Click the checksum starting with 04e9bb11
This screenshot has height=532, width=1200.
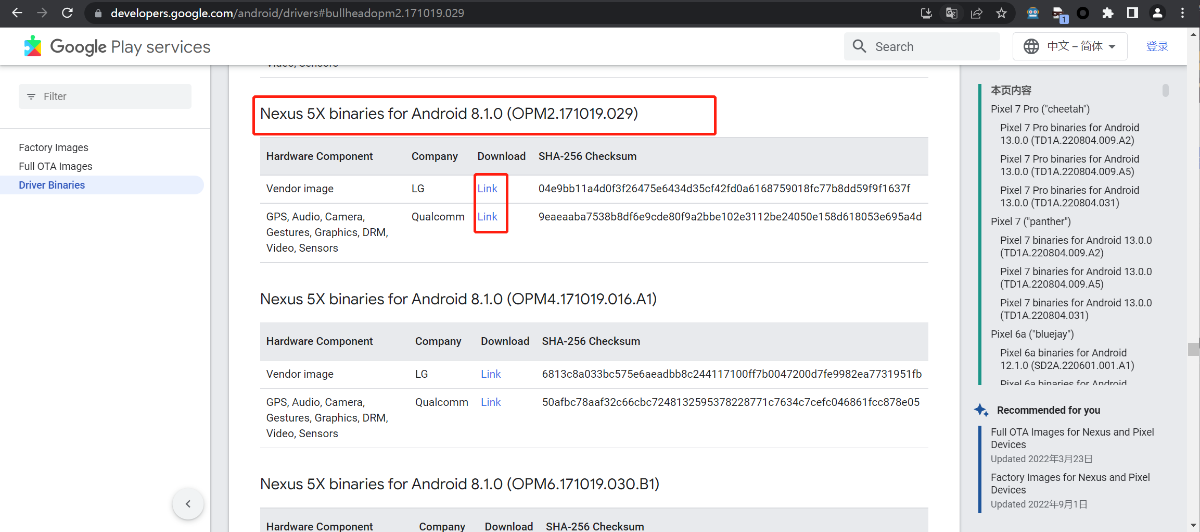724,188
